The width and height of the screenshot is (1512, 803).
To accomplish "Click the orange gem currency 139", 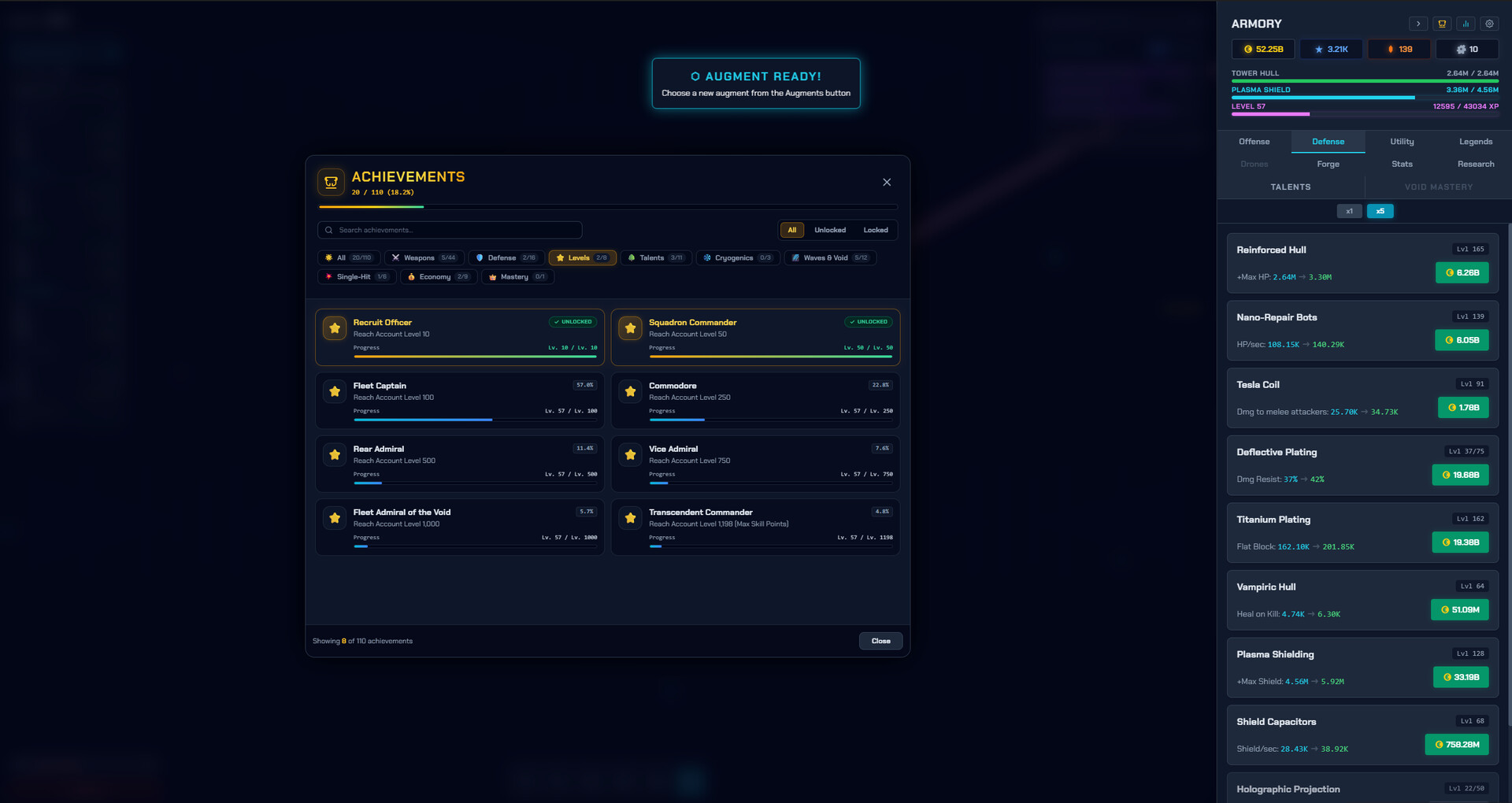I will 1399,49.
